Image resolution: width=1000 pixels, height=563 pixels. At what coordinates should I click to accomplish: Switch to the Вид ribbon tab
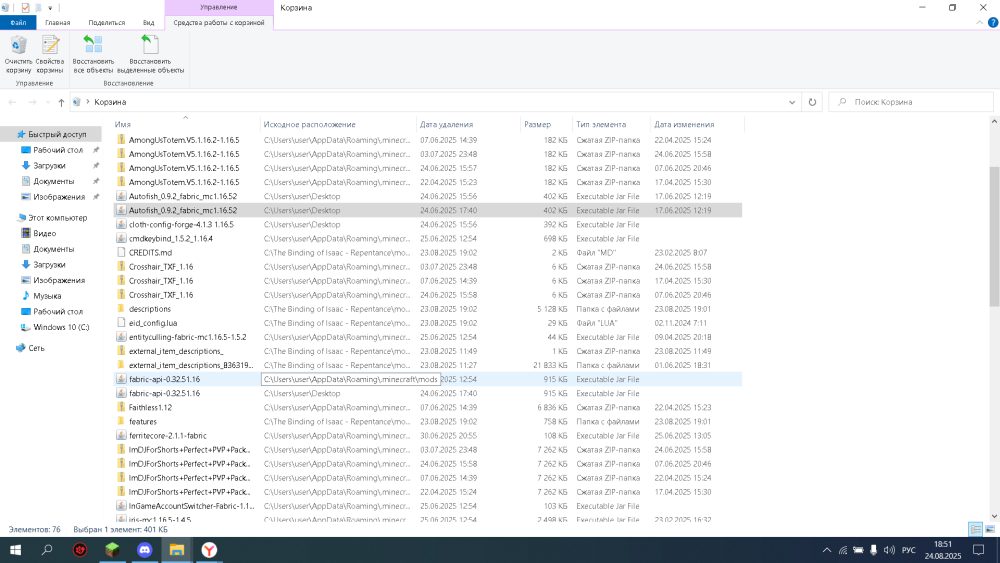click(149, 22)
